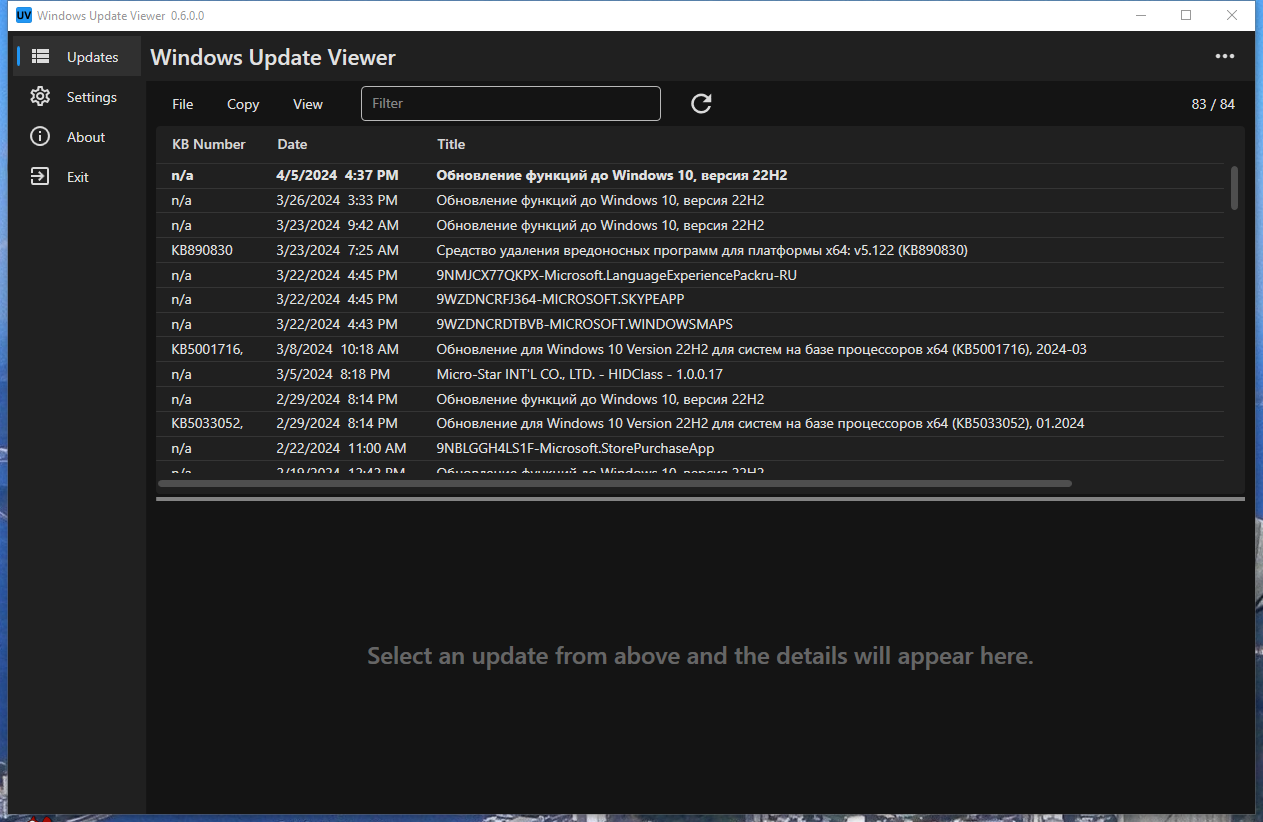Focus the Filter text box

point(511,104)
